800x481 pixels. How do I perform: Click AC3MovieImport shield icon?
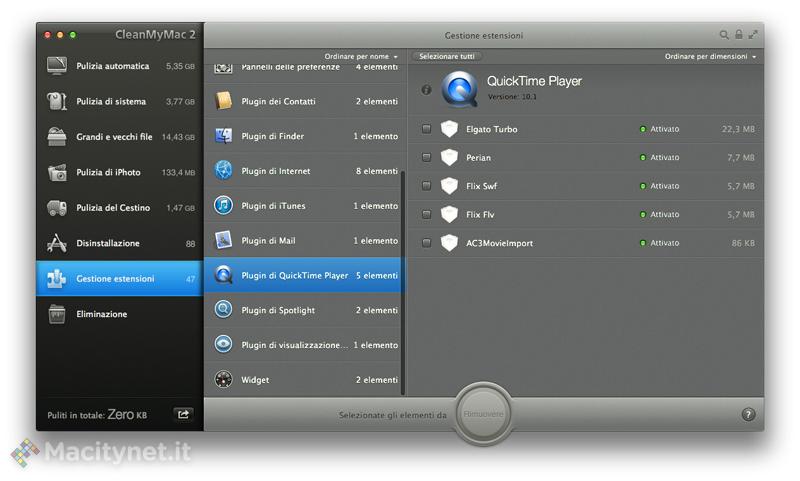tap(449, 243)
